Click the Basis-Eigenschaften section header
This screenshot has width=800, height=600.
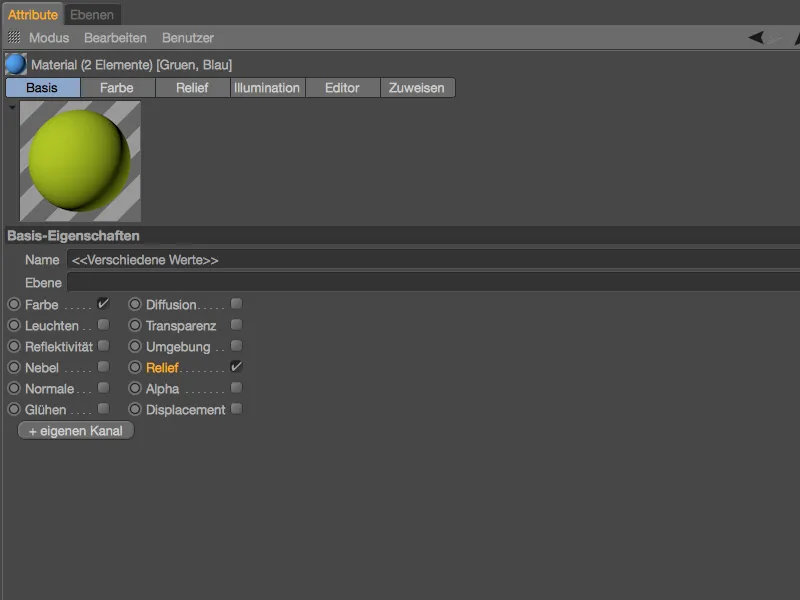(x=403, y=236)
